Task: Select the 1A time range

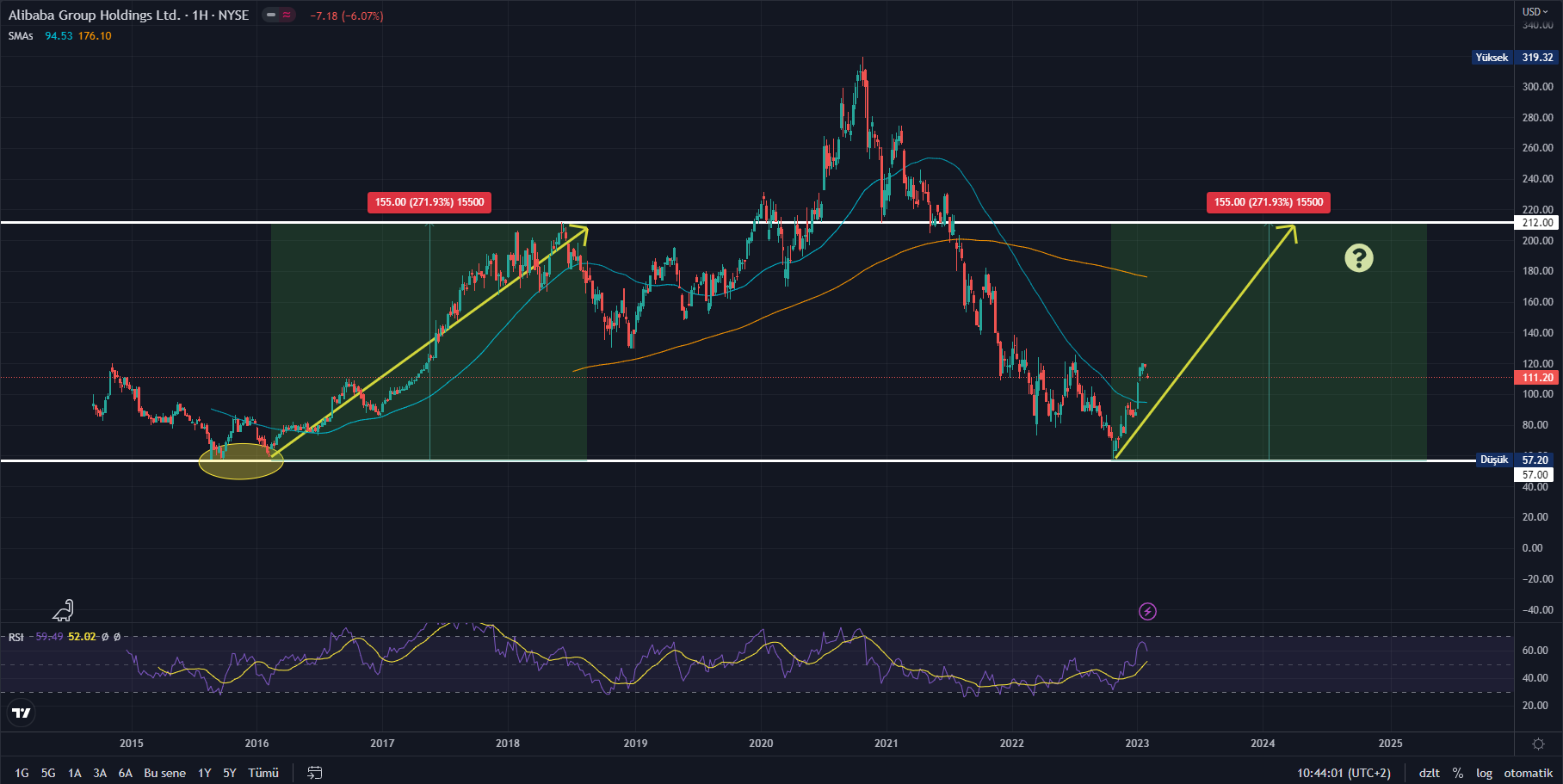Action: [75, 773]
